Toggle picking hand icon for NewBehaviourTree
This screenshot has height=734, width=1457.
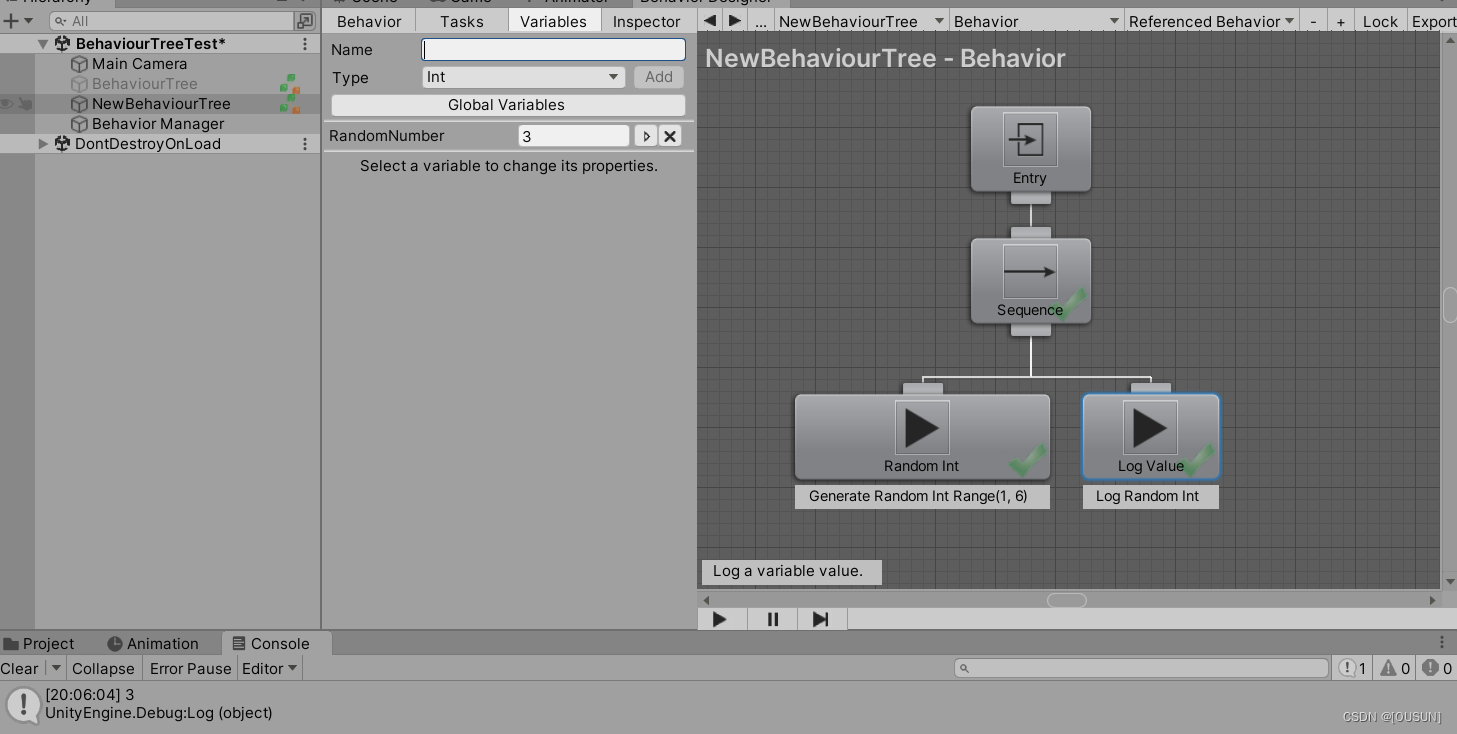26,104
